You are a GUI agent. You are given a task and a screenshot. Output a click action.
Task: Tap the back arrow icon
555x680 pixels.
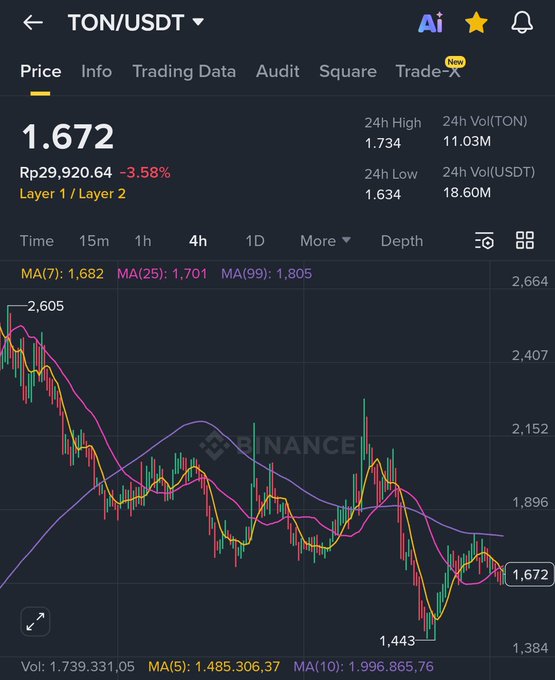coord(33,23)
